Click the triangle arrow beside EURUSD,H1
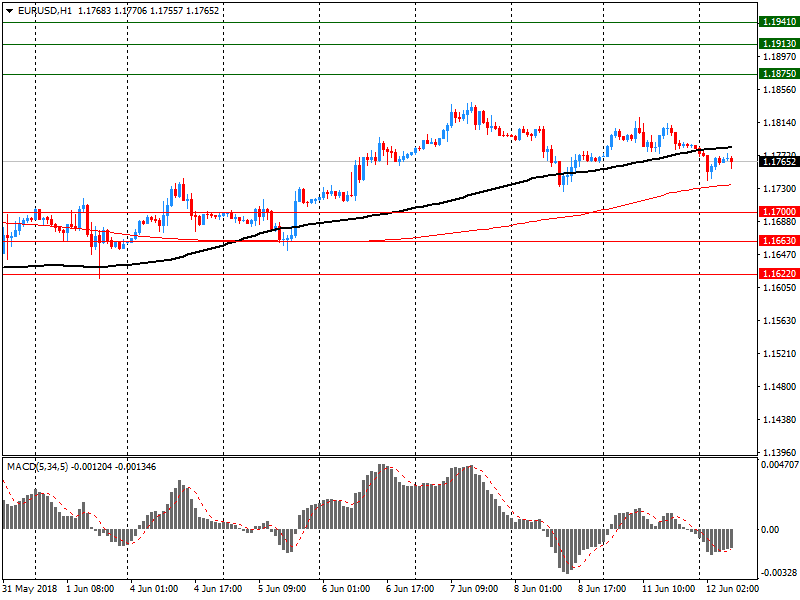The image size is (800, 600). click(9, 10)
